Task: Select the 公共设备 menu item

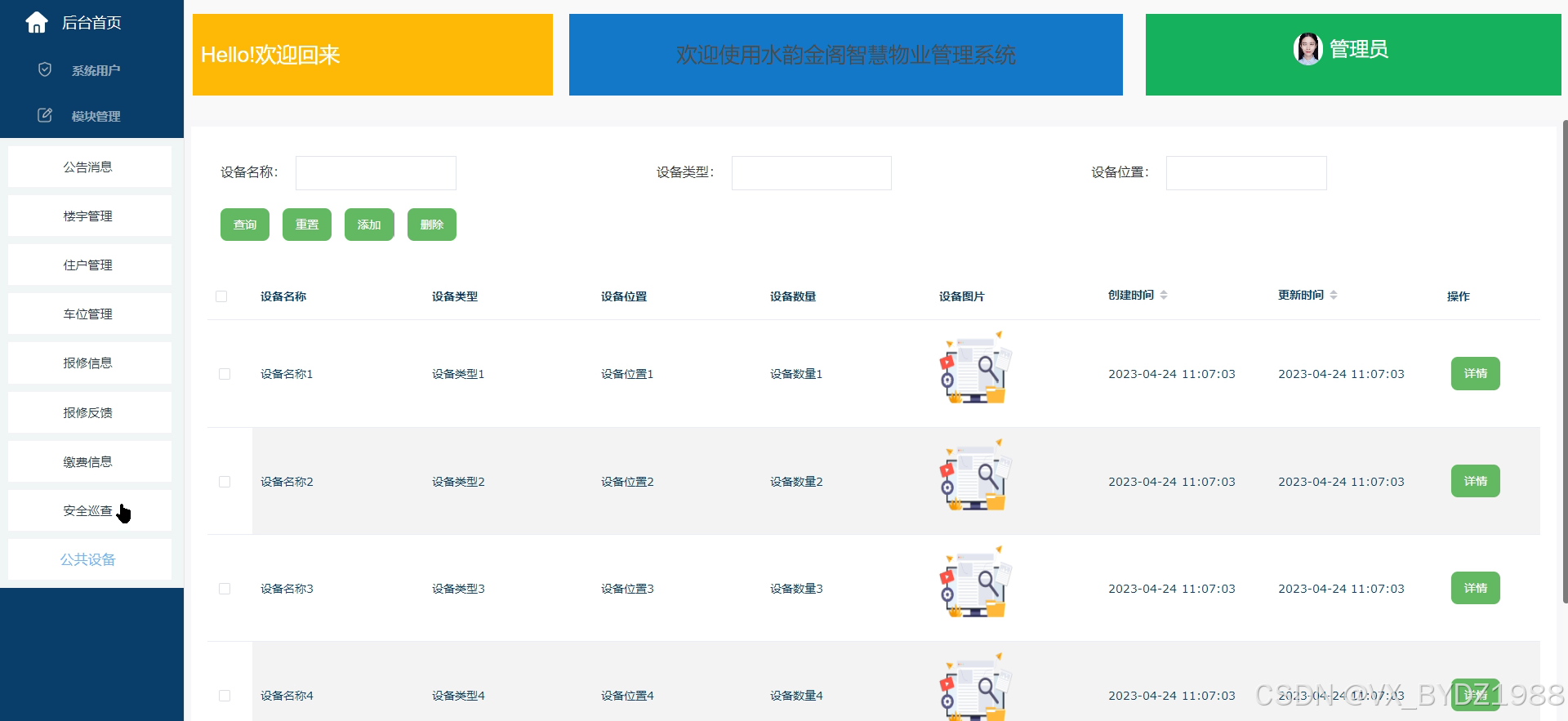Action: click(x=90, y=559)
